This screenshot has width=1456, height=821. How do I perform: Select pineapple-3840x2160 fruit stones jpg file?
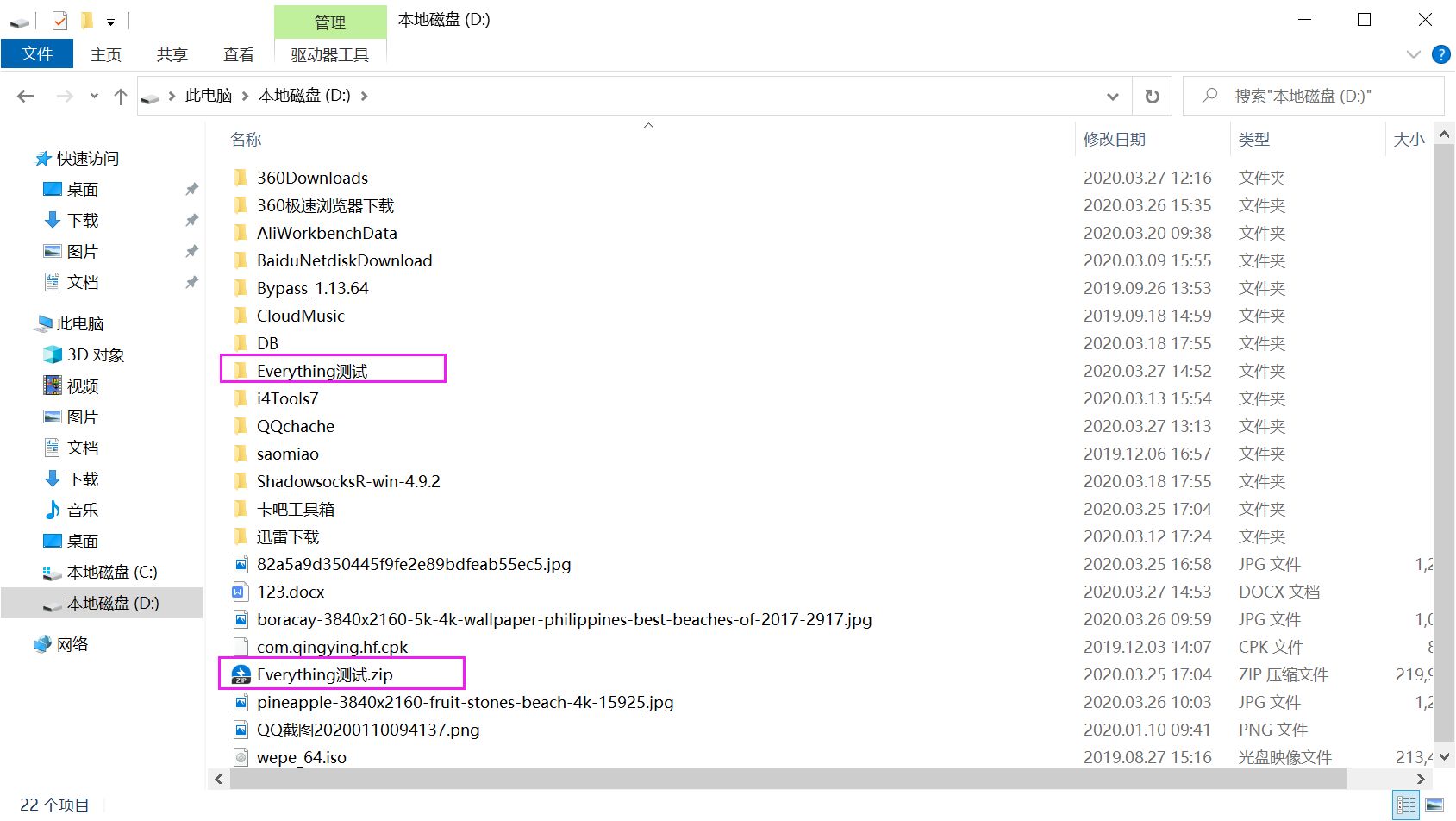click(465, 702)
